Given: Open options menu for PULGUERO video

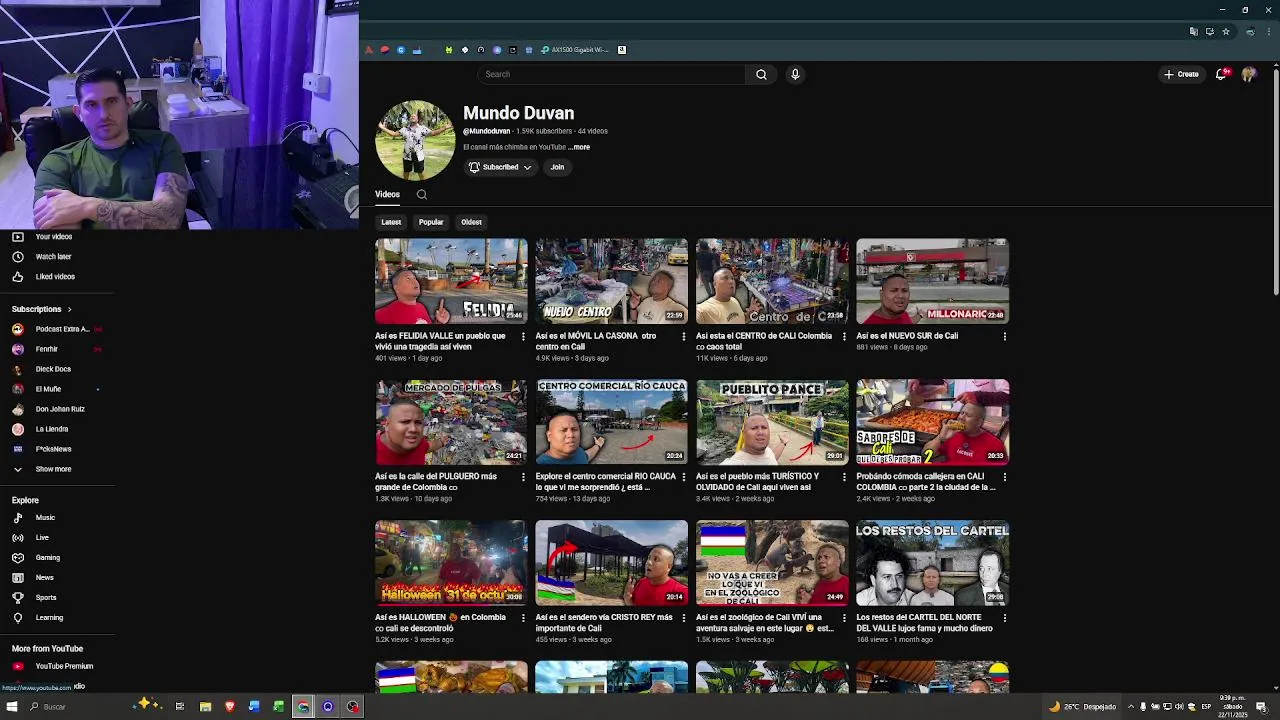Looking at the screenshot, I should [x=523, y=477].
